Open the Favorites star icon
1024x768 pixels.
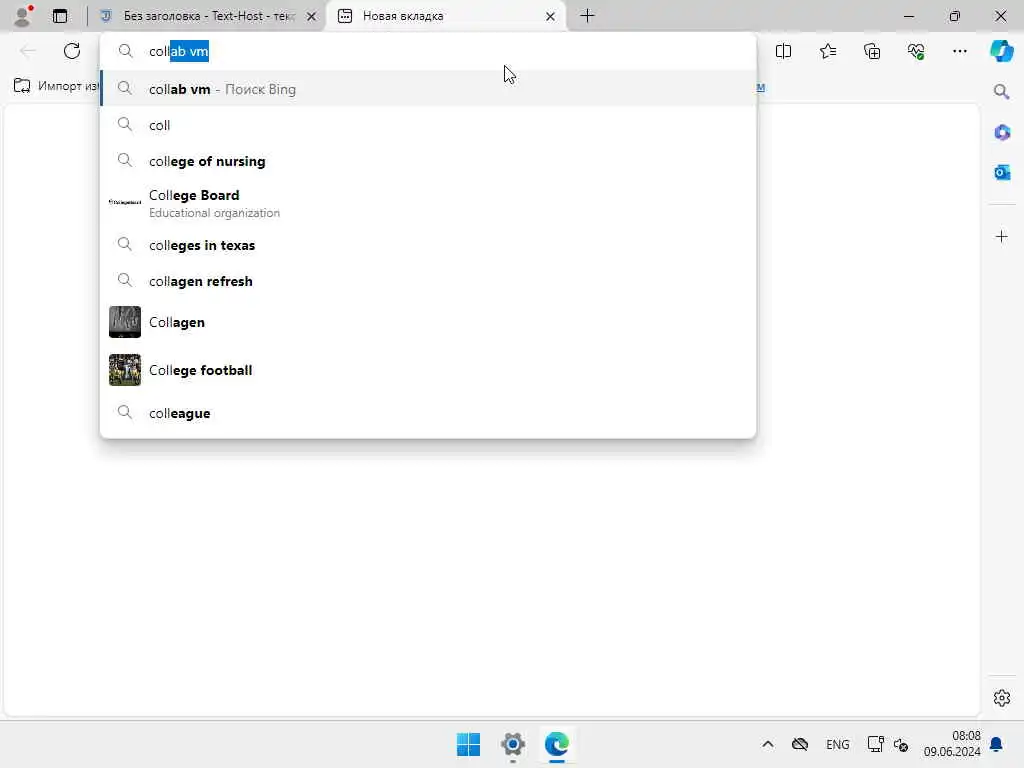point(827,51)
